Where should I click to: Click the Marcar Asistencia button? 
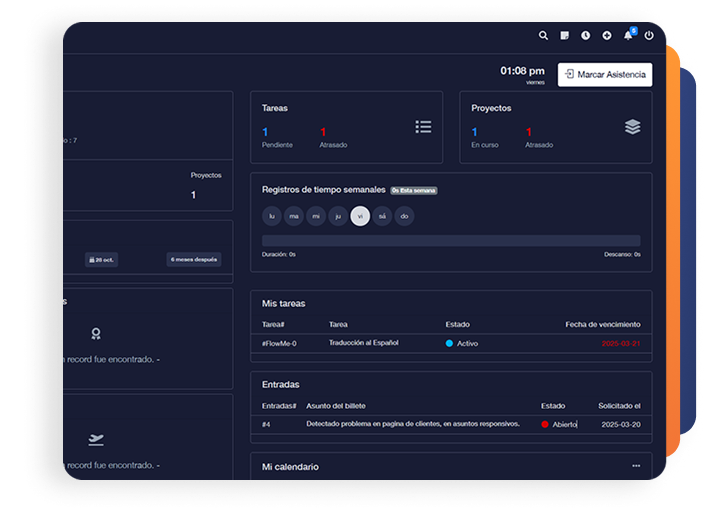tap(605, 74)
